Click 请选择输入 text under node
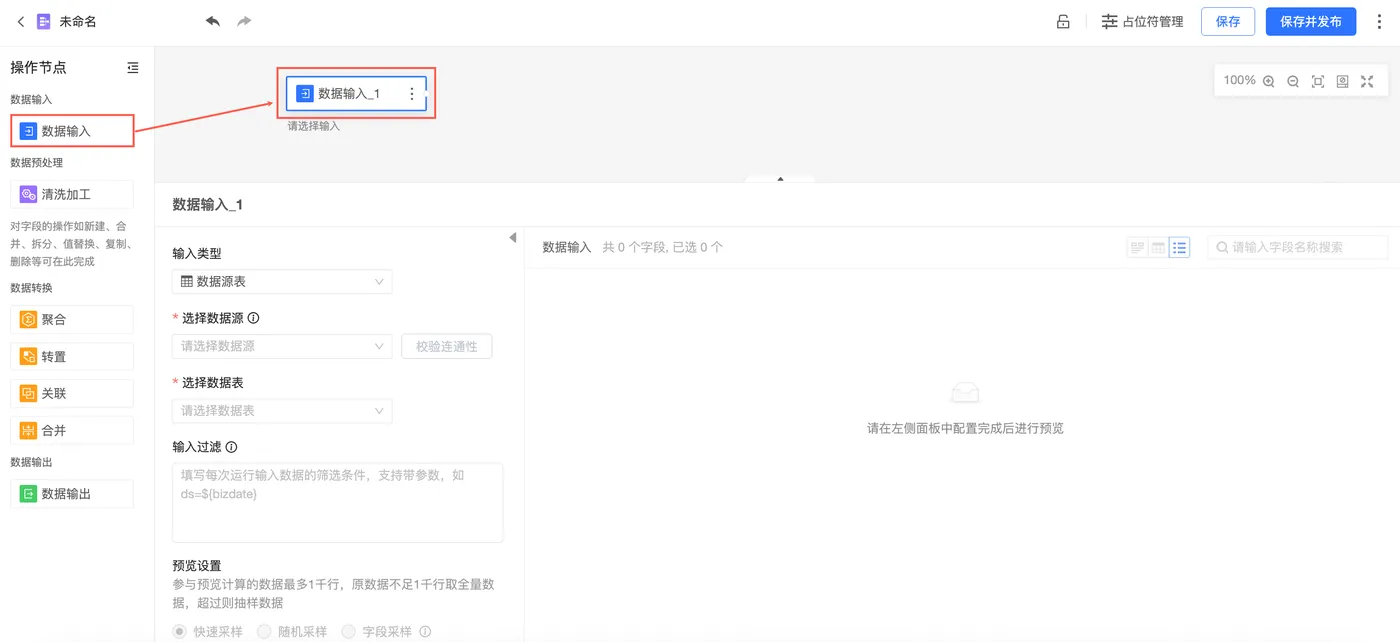Screen dimensions: 1400x642 (x=314, y=126)
